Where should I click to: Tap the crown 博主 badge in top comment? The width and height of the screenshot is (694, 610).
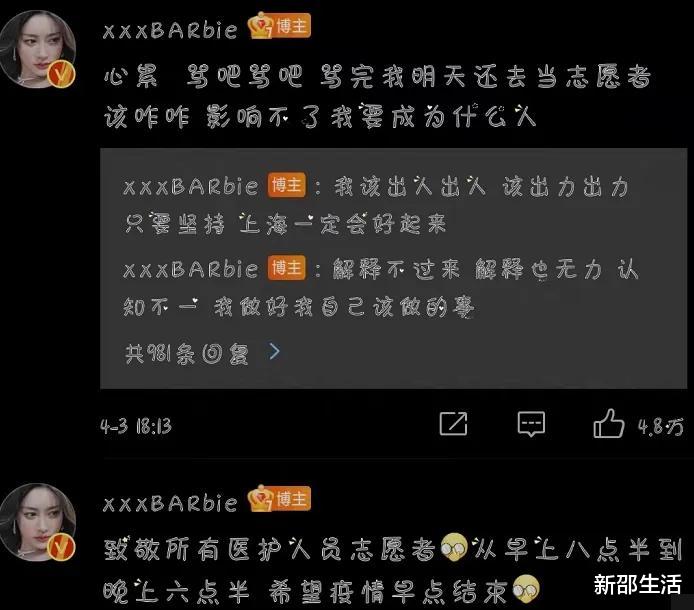pos(279,26)
